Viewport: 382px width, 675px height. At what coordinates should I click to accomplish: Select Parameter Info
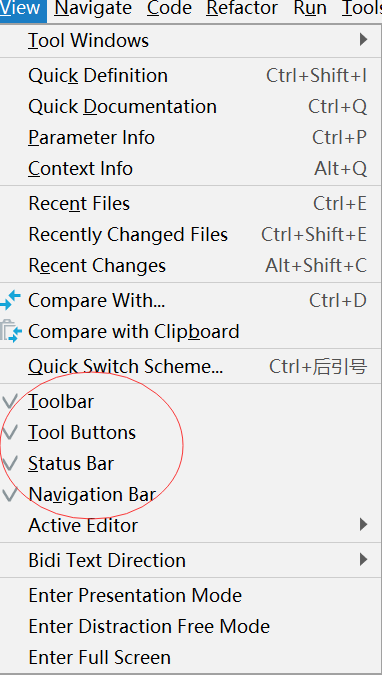pyautogui.click(x=191, y=138)
